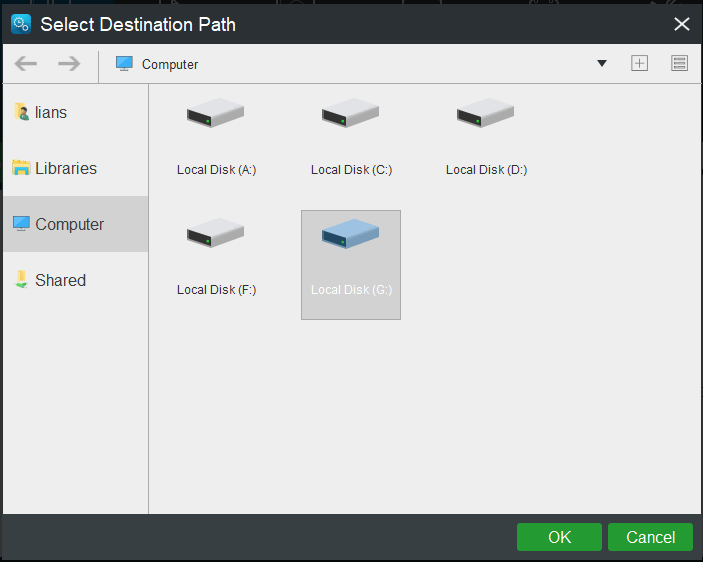This screenshot has height=562, width=703.
Task: Select Local Disk (G:) drive icon
Action: (x=350, y=233)
